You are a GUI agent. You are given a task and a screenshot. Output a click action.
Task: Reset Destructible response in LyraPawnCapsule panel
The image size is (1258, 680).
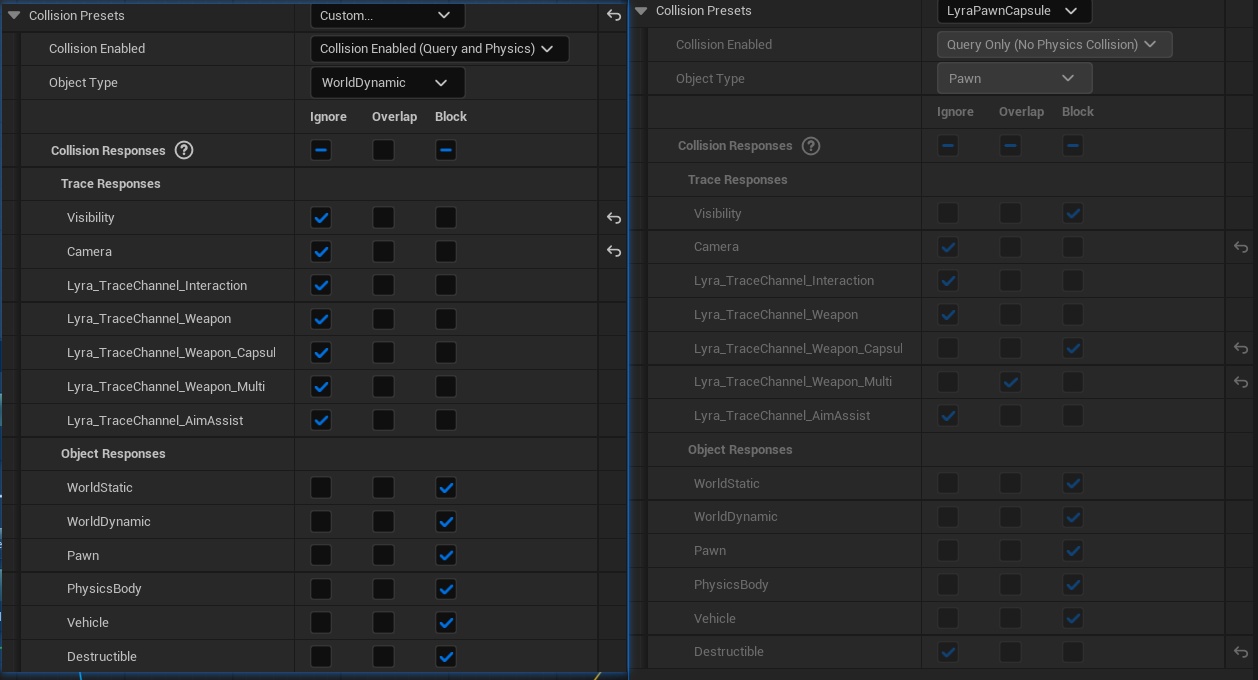pos(1240,652)
